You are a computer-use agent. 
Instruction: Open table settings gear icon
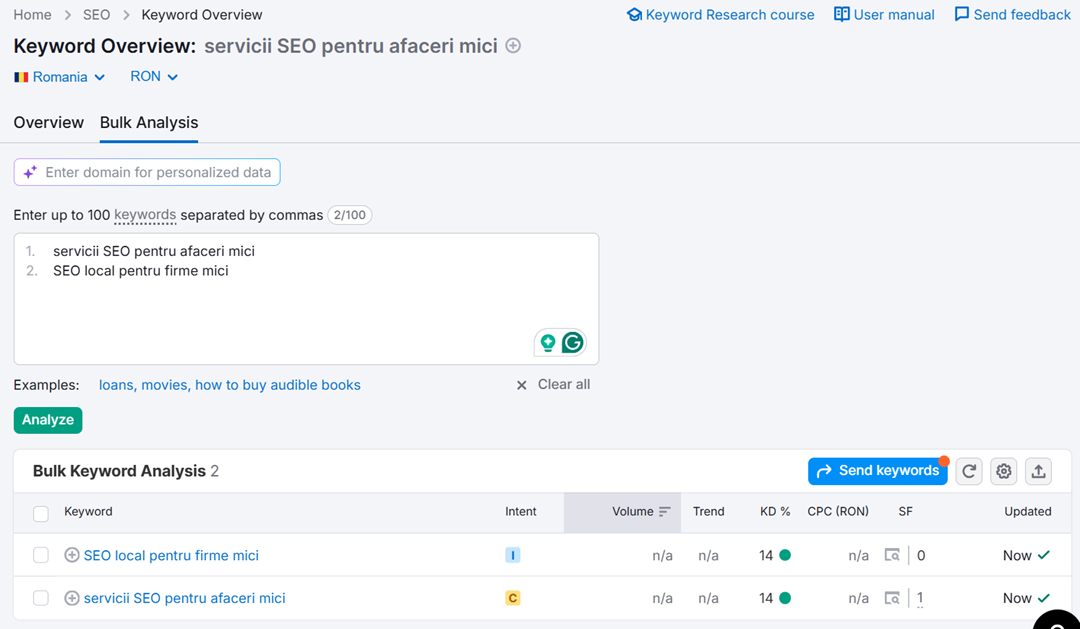(x=1004, y=471)
